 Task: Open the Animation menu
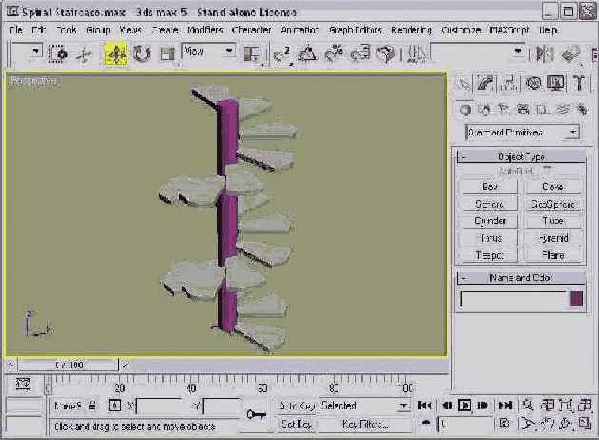pos(300,30)
